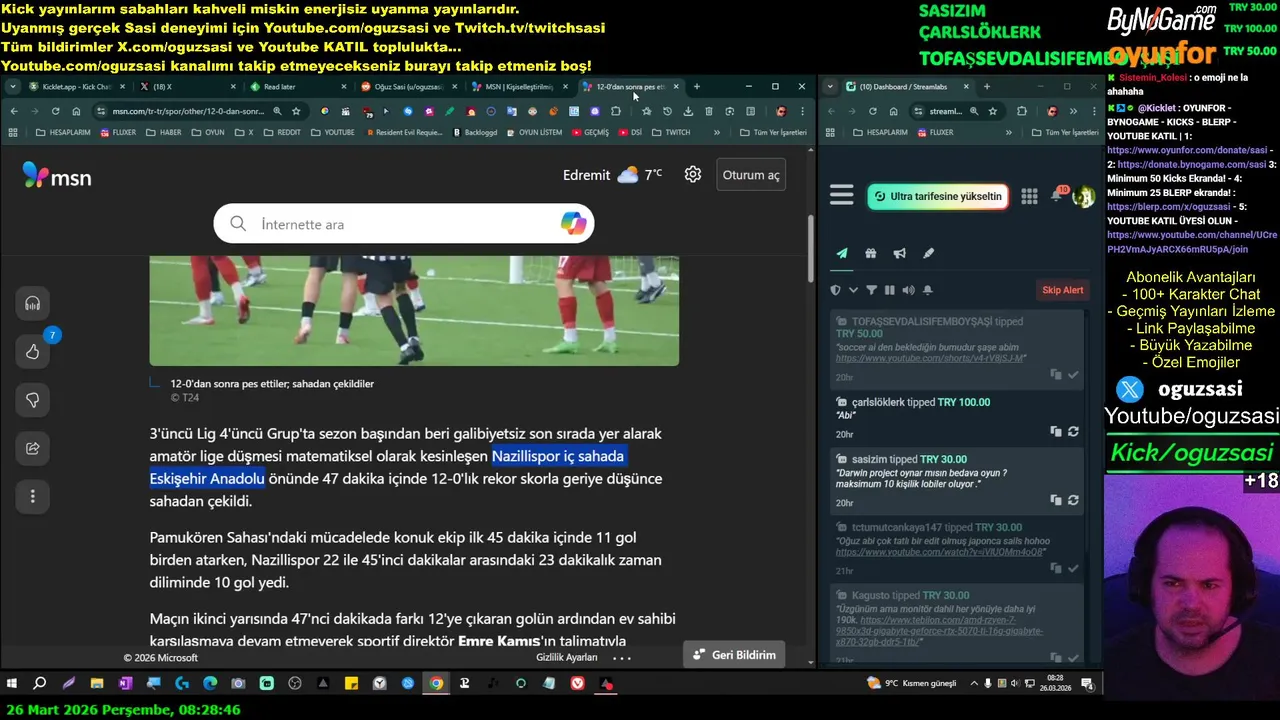This screenshot has height=720, width=1280.
Task: Open the TWITCH bookmarks folder
Action: (671, 132)
